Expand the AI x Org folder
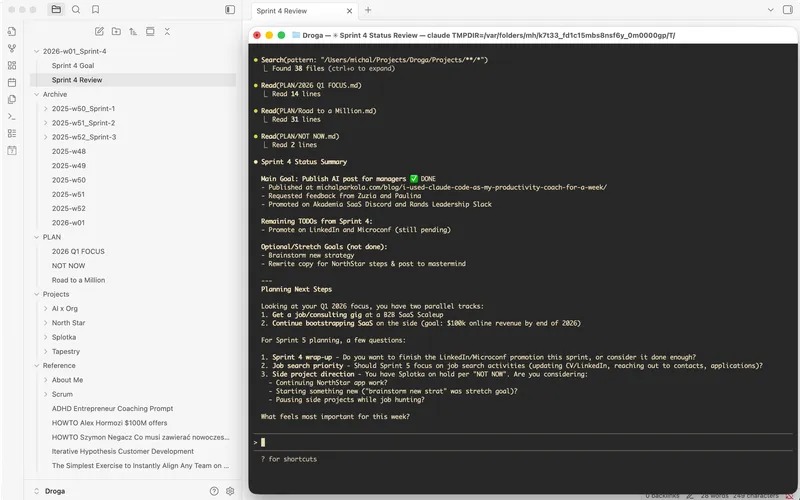 (x=45, y=309)
